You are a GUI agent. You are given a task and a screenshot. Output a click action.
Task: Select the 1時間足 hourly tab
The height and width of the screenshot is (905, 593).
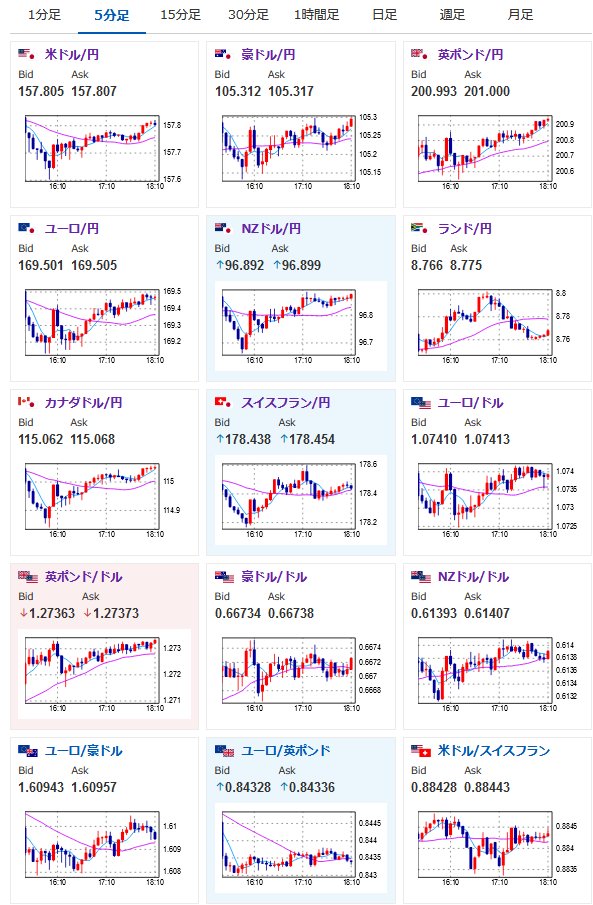click(x=316, y=14)
